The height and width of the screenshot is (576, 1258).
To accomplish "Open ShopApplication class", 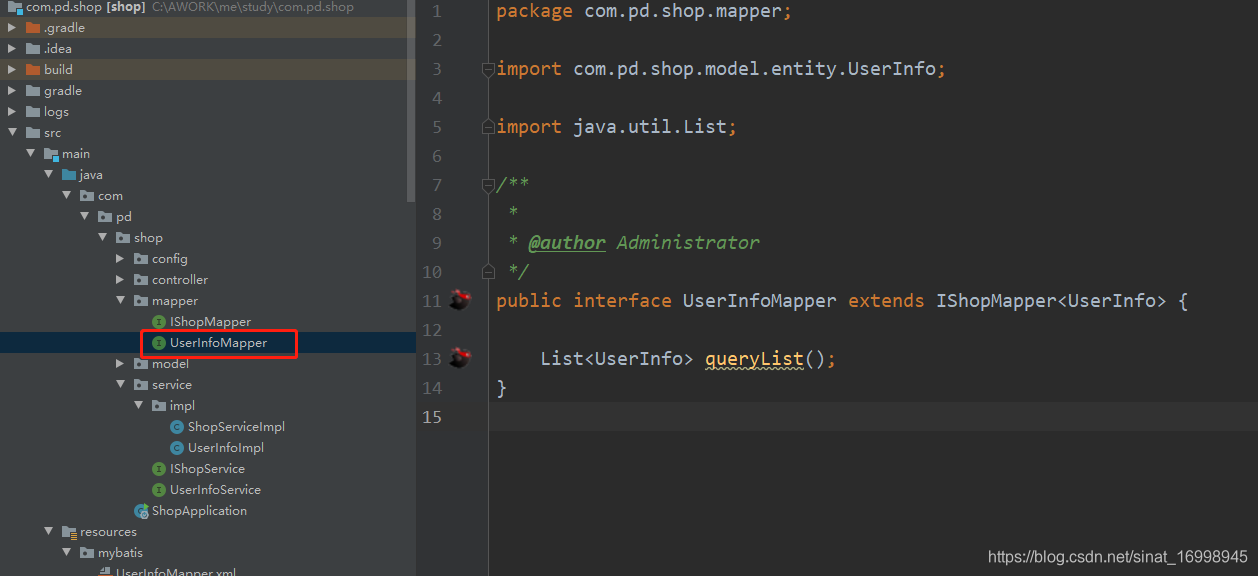I will 199,510.
